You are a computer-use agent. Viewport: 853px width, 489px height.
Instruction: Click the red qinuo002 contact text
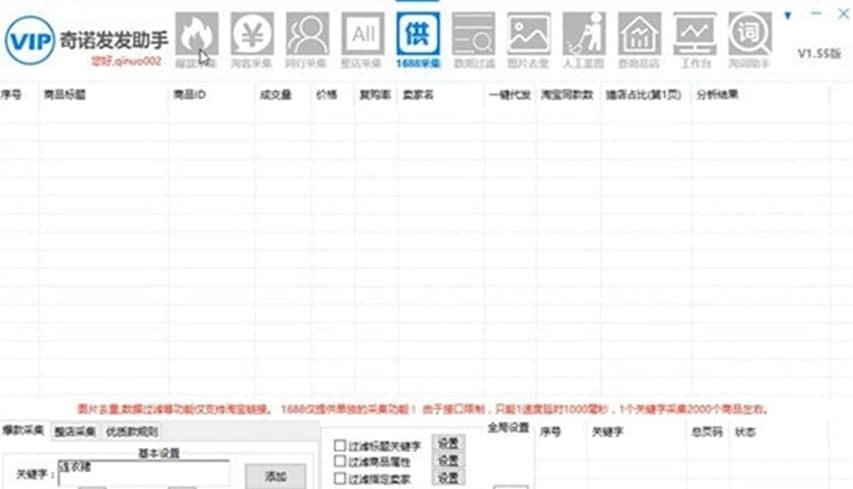click(126, 61)
